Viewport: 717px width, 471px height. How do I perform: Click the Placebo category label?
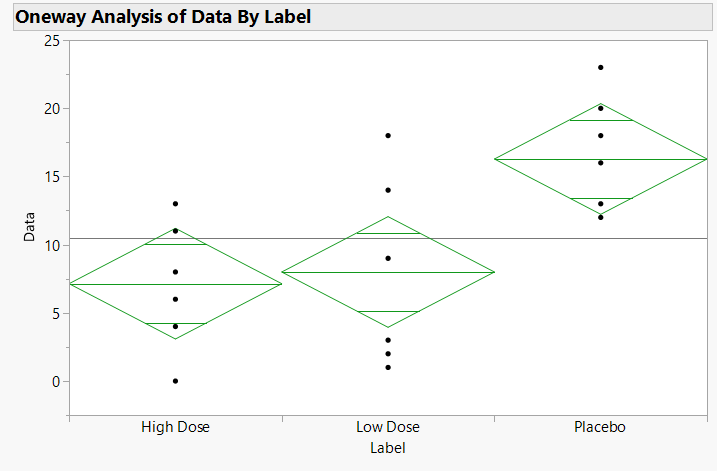coord(600,427)
